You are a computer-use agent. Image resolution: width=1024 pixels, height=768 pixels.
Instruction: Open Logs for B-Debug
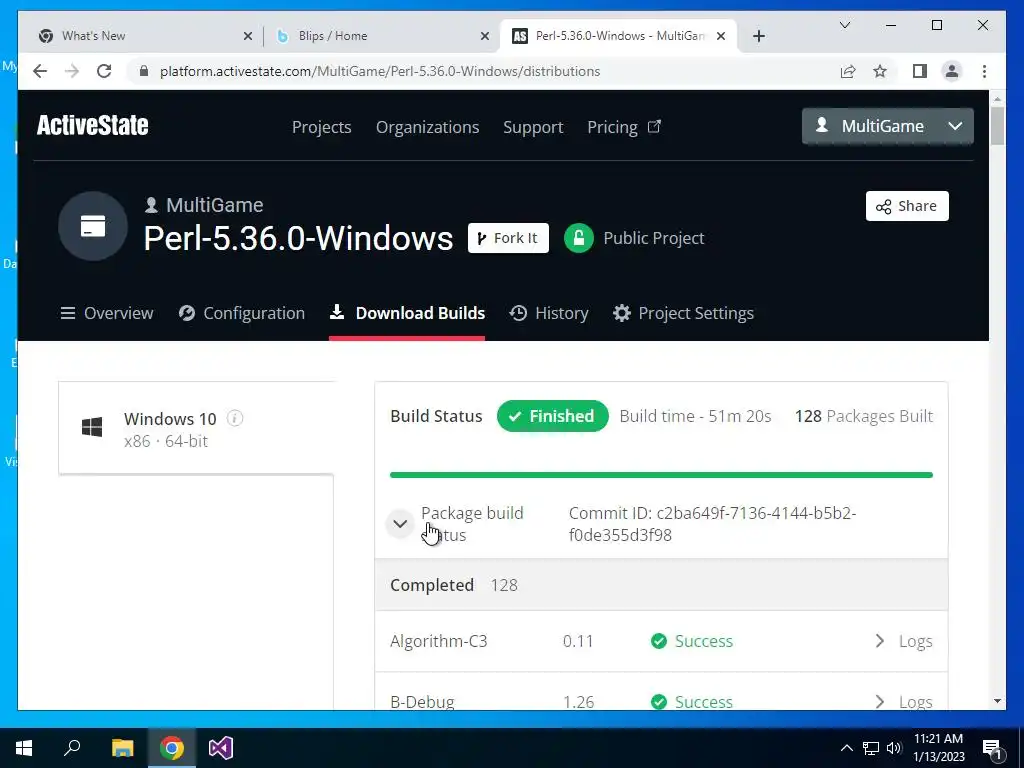pos(916,702)
